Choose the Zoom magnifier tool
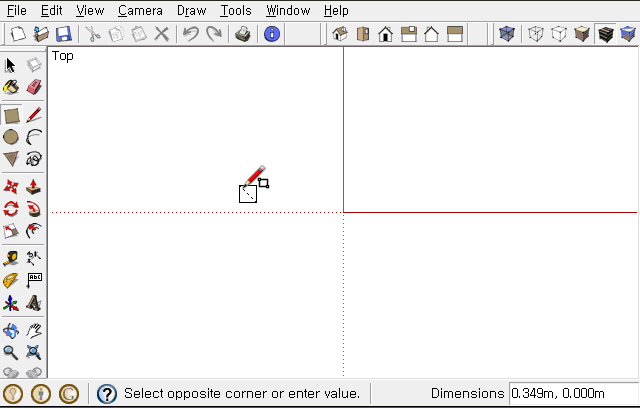The image size is (640, 408). [x=11, y=353]
